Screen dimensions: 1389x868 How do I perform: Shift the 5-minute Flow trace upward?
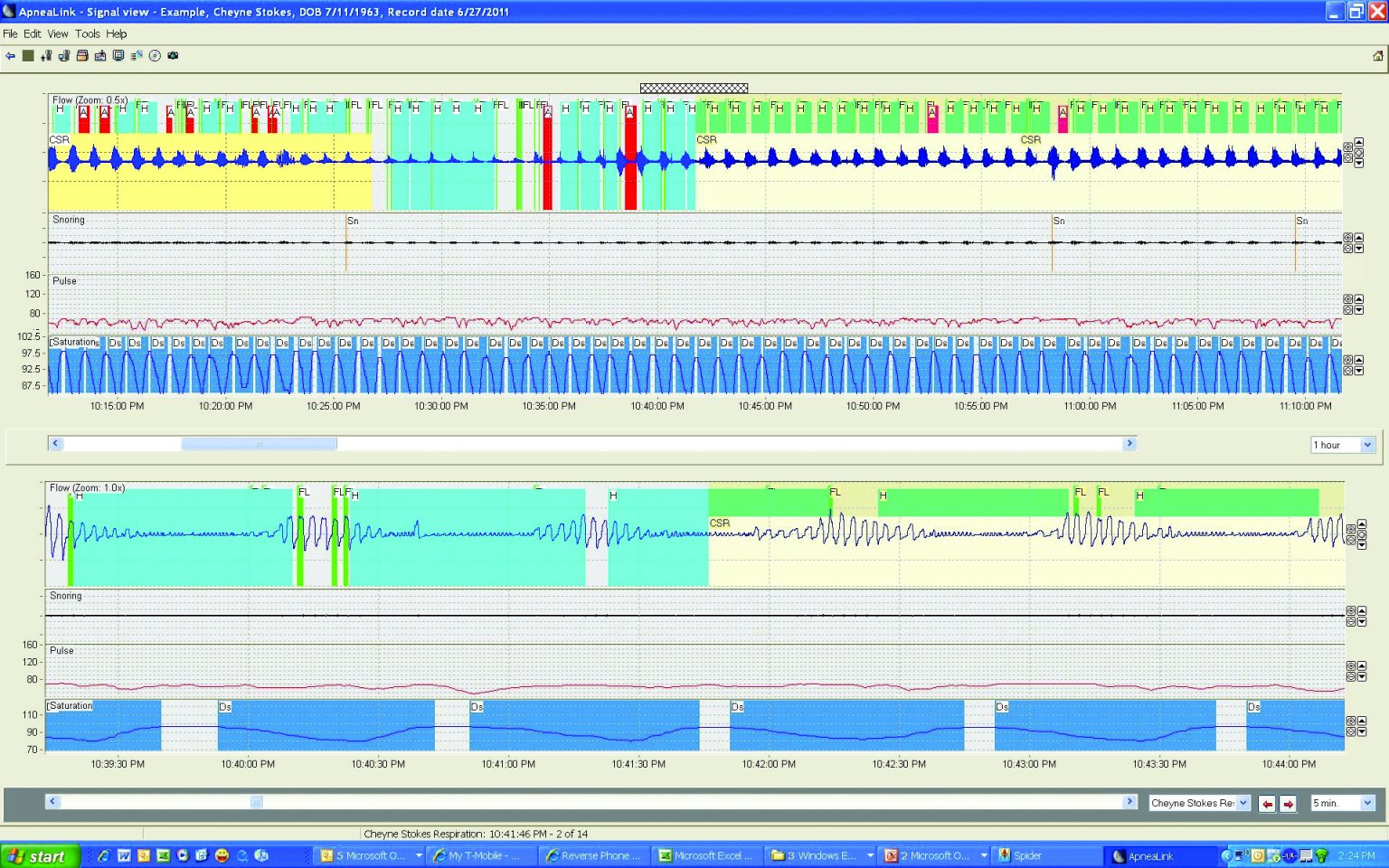[1362, 524]
